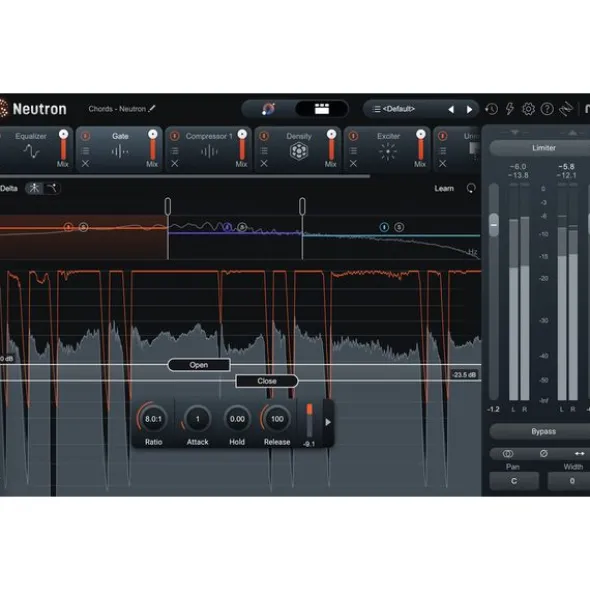This screenshot has height=591, width=590.
Task: Click the Exciter starburst icon
Action: click(388, 152)
